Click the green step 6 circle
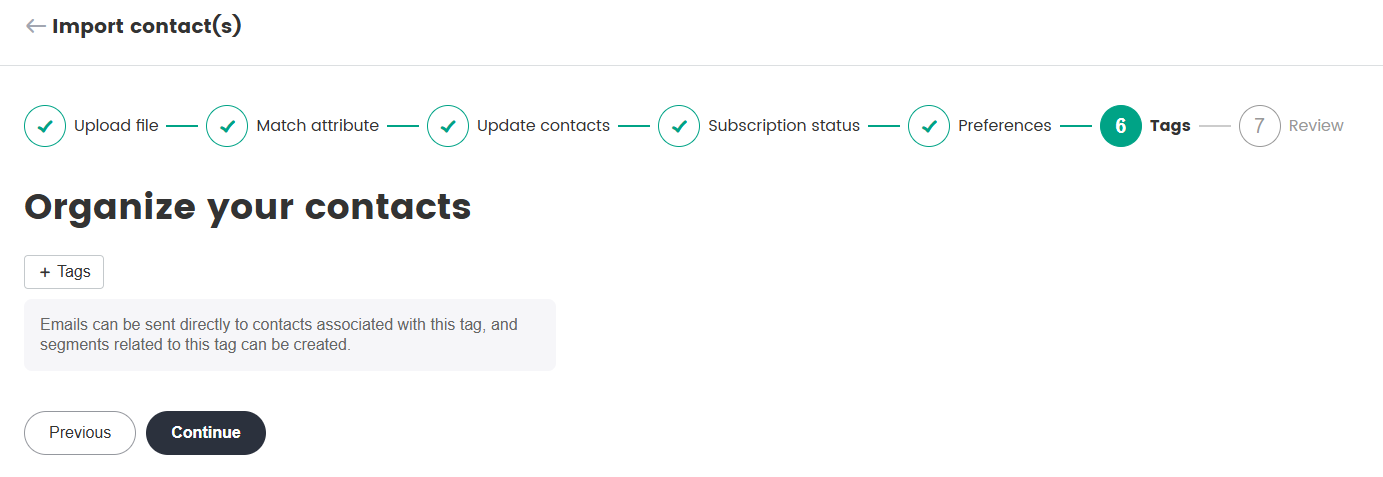Viewport: 1383px width, 477px height. [x=1120, y=126]
